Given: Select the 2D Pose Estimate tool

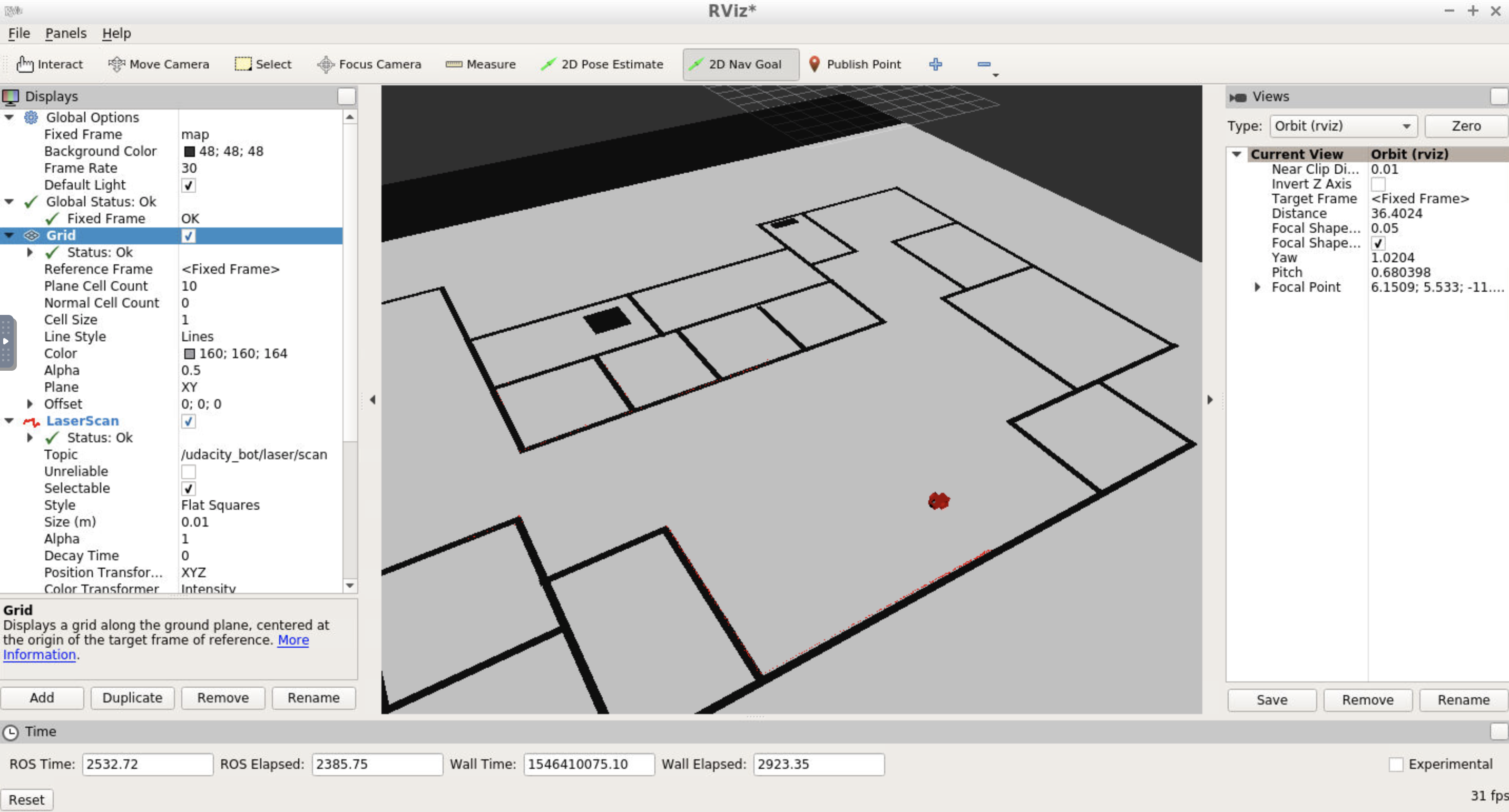Looking at the screenshot, I should click(x=602, y=64).
